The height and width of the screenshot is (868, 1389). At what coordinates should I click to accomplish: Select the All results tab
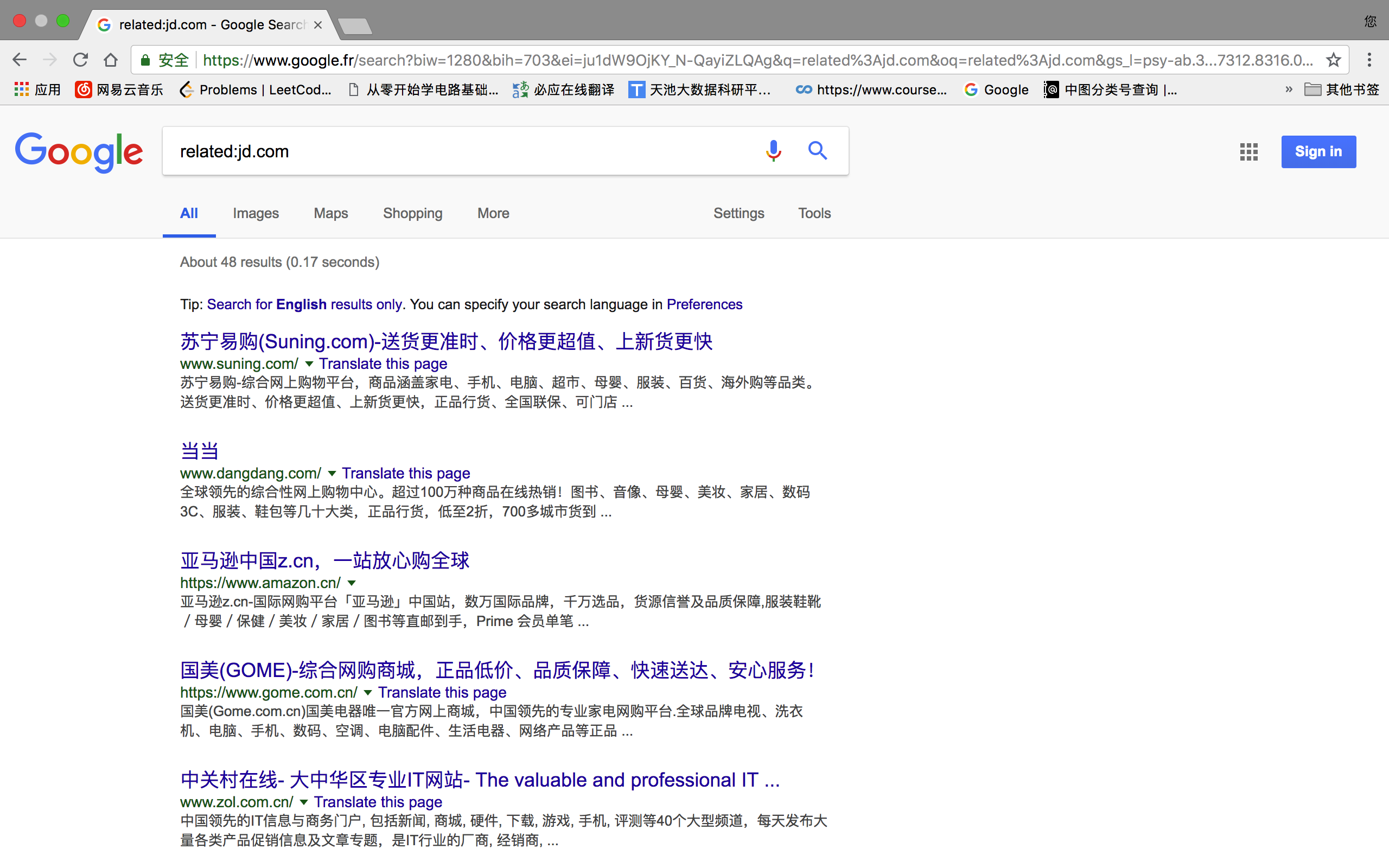pos(189,214)
